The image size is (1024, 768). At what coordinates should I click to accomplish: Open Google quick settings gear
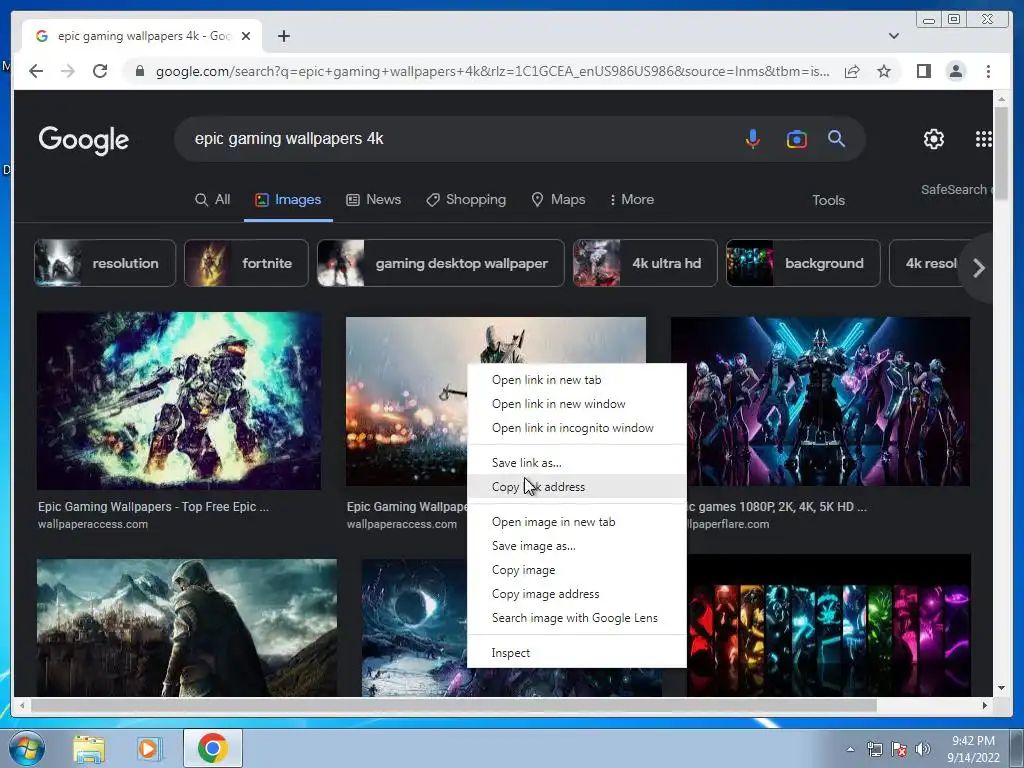934,138
